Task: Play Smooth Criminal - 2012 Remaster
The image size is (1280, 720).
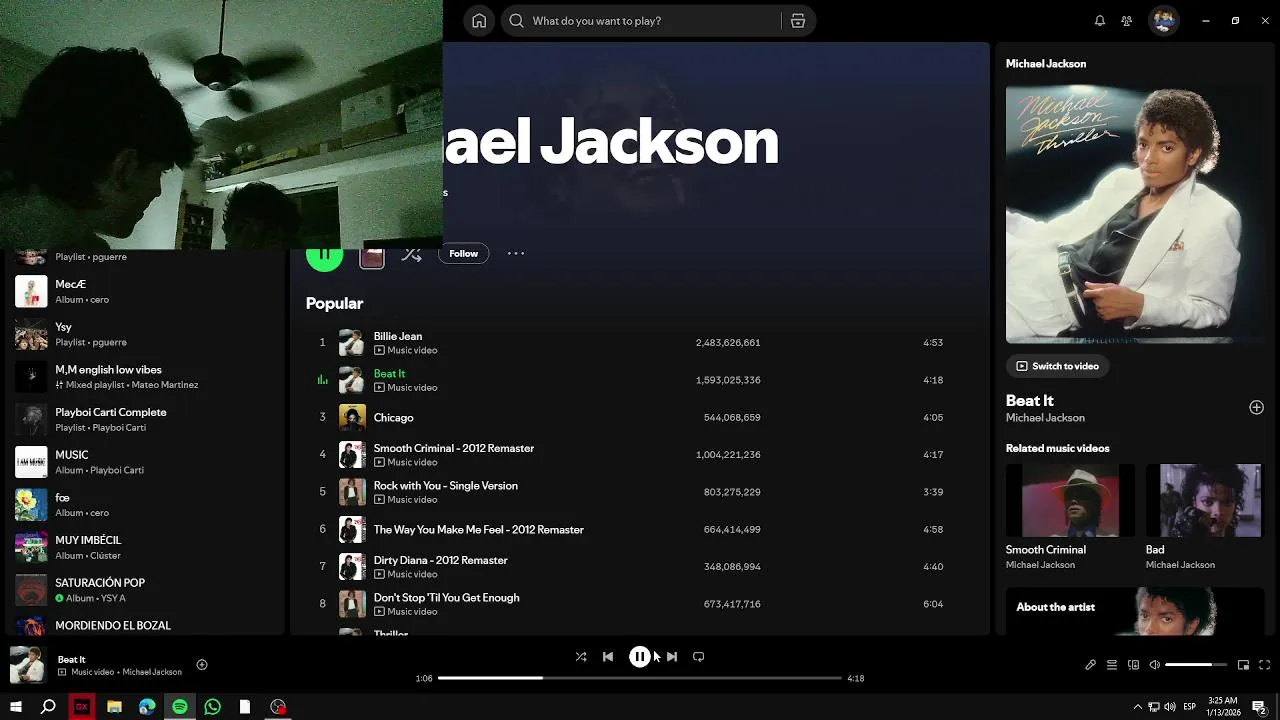Action: (640, 454)
